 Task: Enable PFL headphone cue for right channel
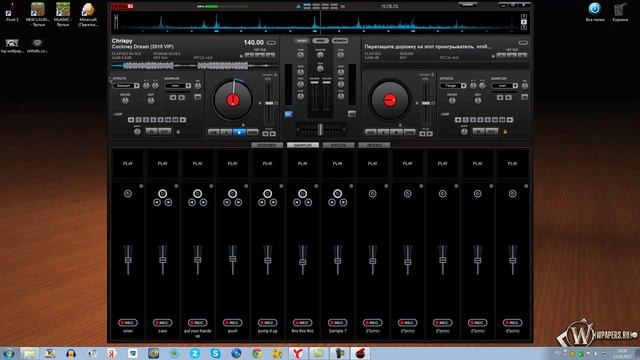351,114
